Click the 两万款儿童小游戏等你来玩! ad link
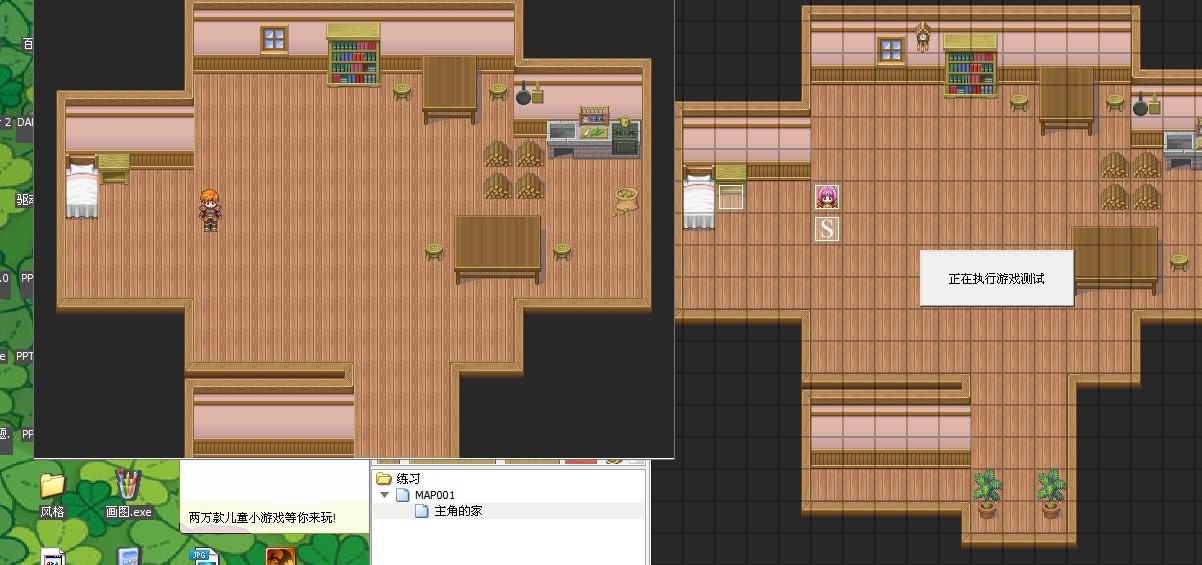Screen dimensions: 1202x565 (262, 518)
